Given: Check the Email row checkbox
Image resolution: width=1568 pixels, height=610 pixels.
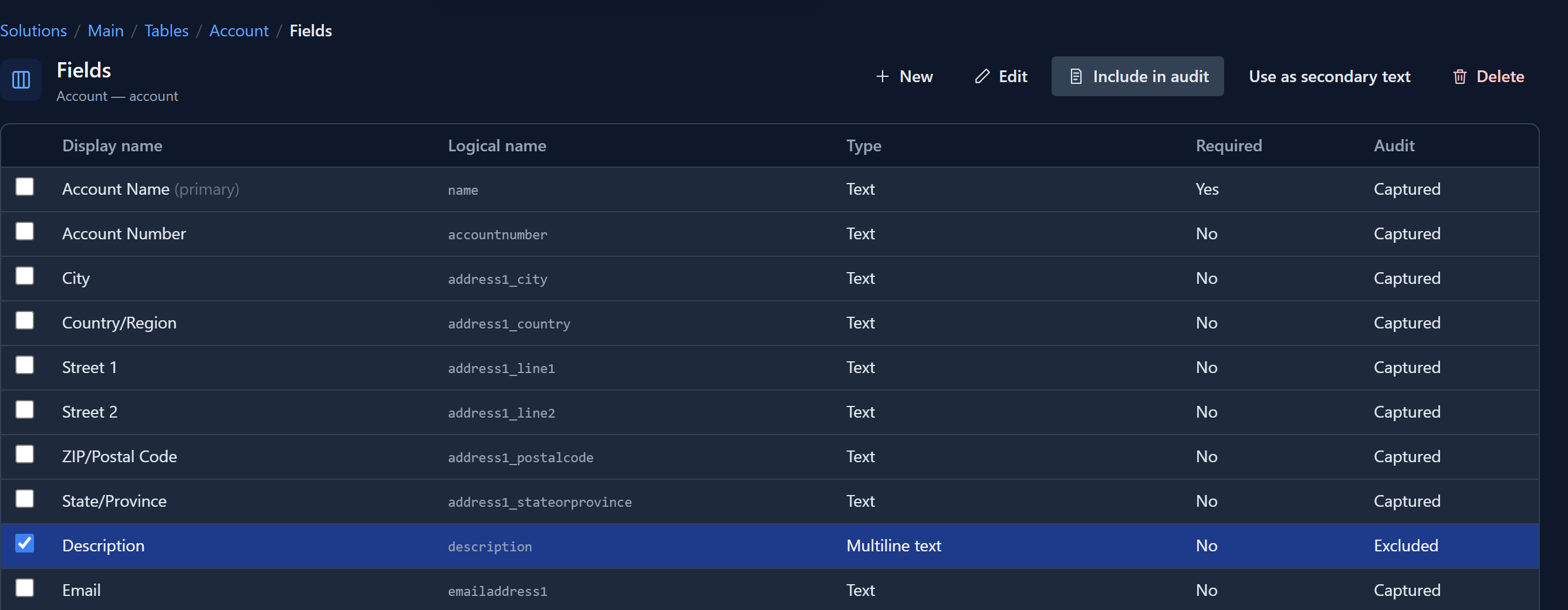Looking at the screenshot, I should (x=24, y=588).
